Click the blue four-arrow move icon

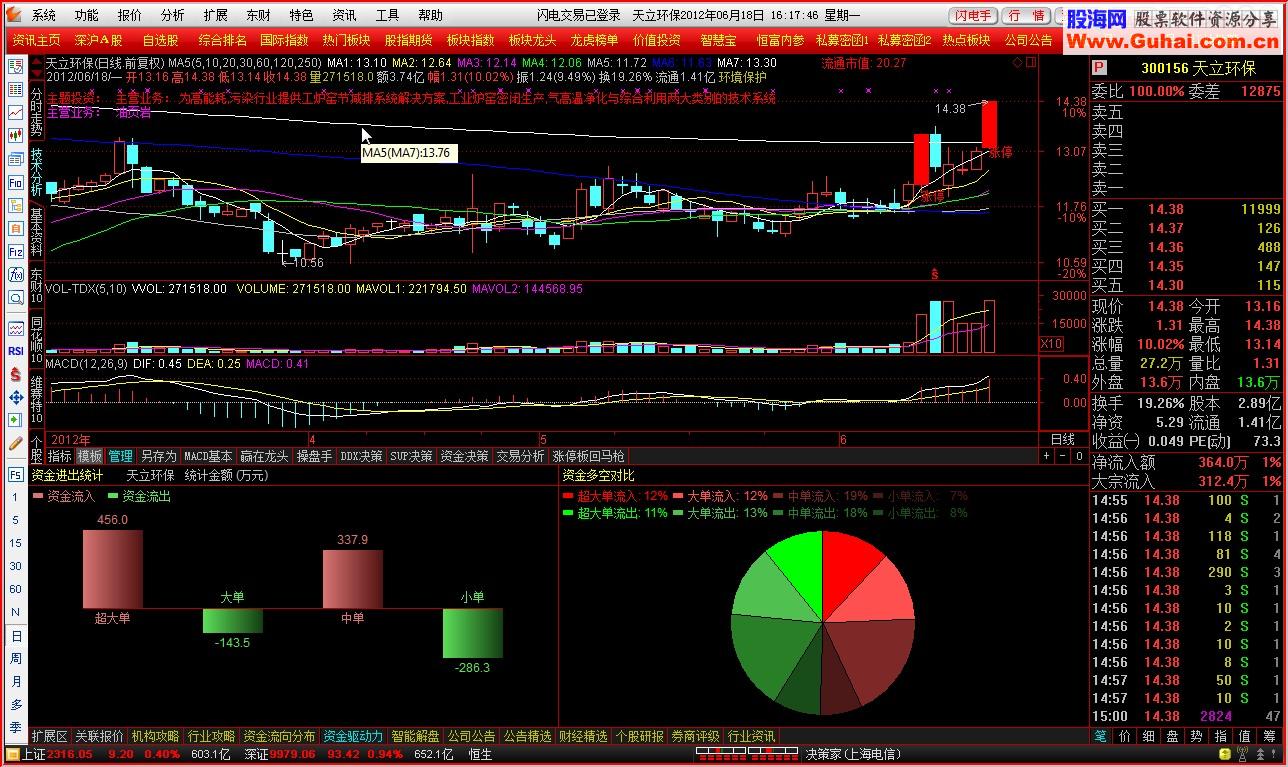16,398
